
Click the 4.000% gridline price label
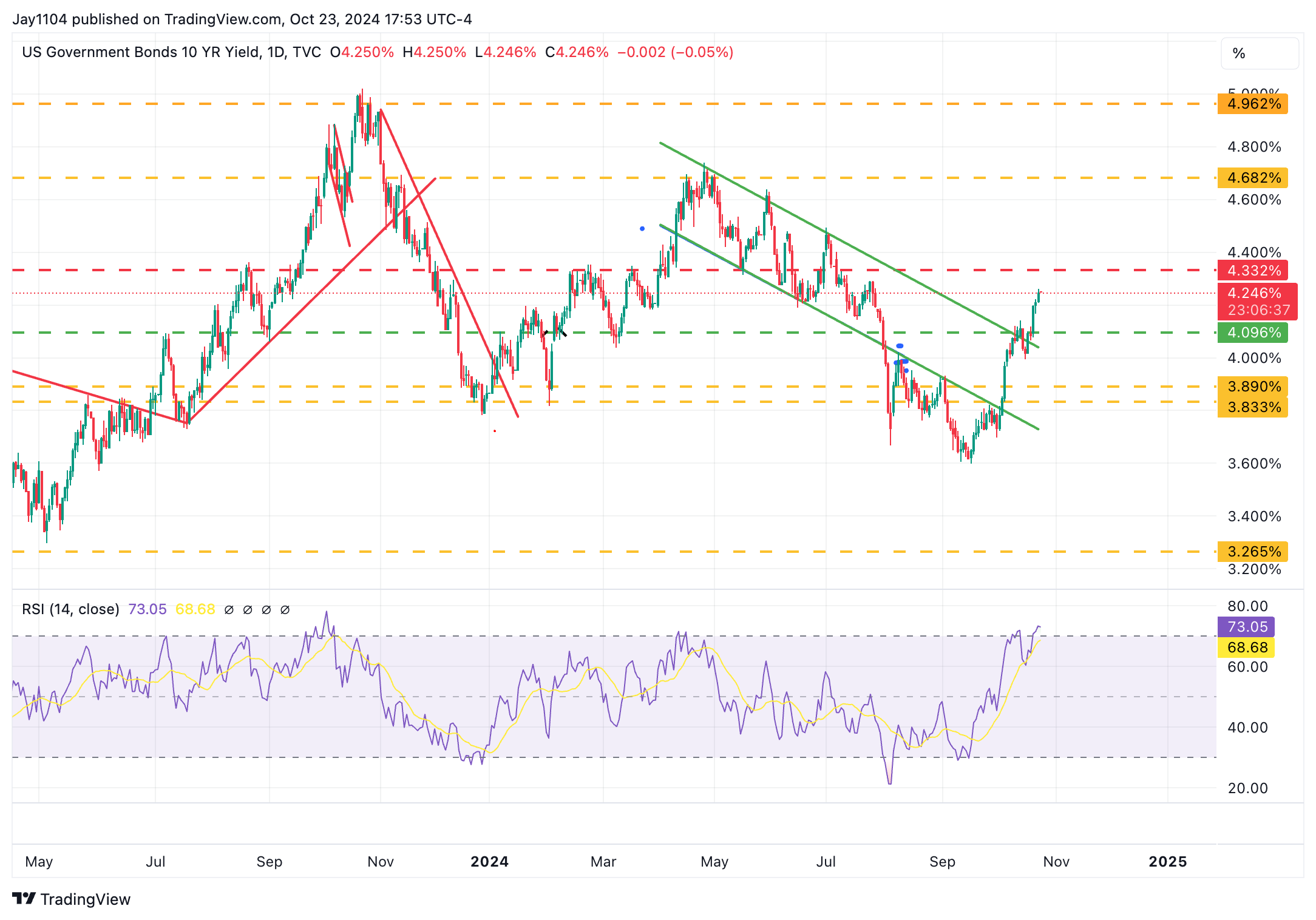pyautogui.click(x=1254, y=358)
